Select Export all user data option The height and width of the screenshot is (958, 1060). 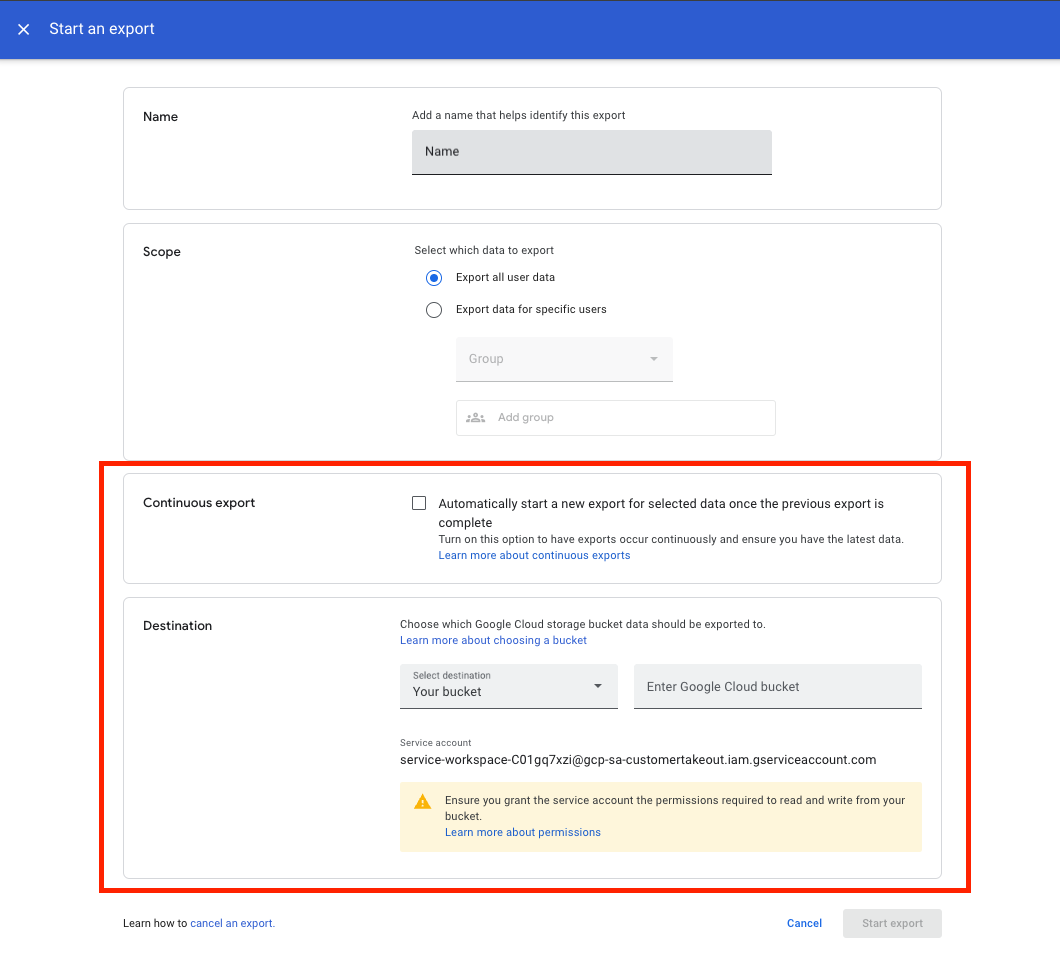(434, 278)
